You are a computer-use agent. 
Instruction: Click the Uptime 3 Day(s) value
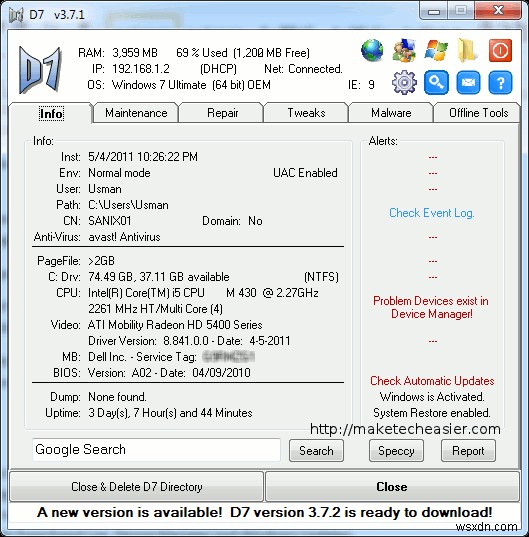pyautogui.click(x=170, y=413)
